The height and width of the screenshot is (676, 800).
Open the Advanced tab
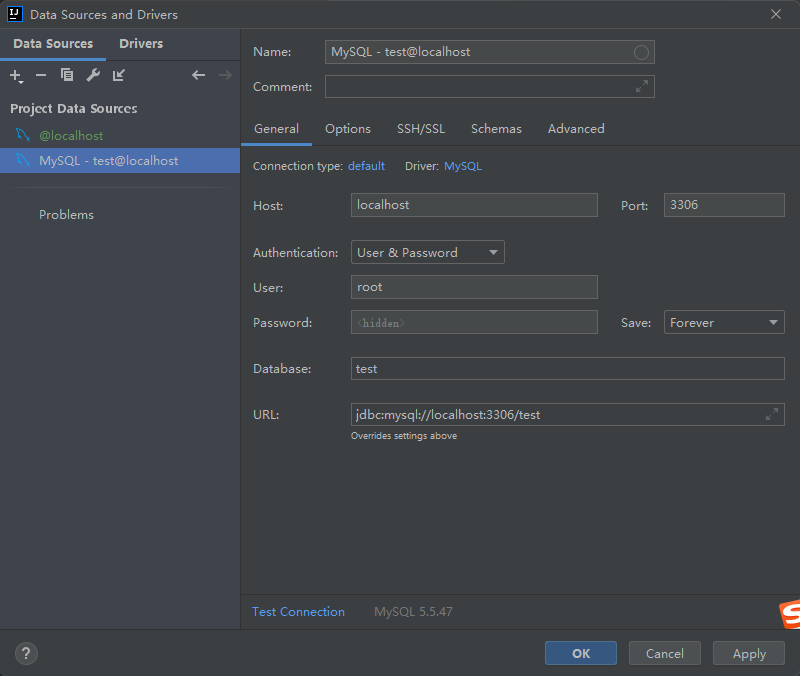click(576, 129)
